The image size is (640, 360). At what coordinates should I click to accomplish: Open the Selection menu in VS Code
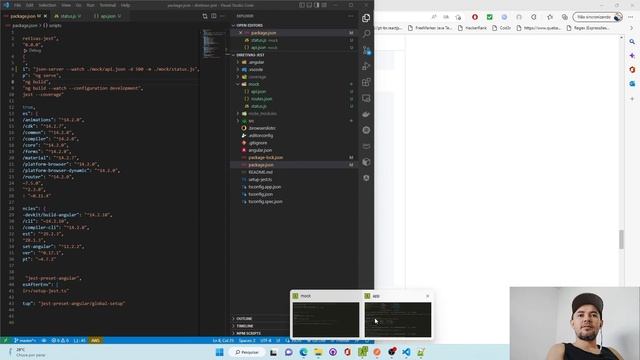[x=47, y=5]
